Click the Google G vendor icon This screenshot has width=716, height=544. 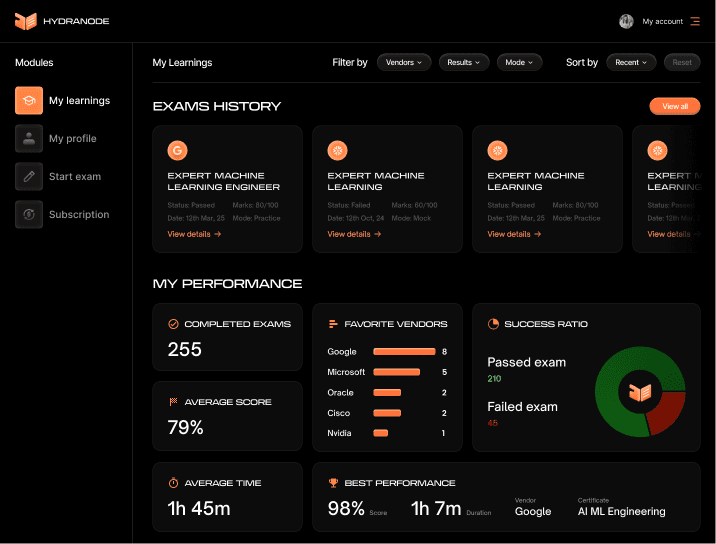(x=177, y=150)
